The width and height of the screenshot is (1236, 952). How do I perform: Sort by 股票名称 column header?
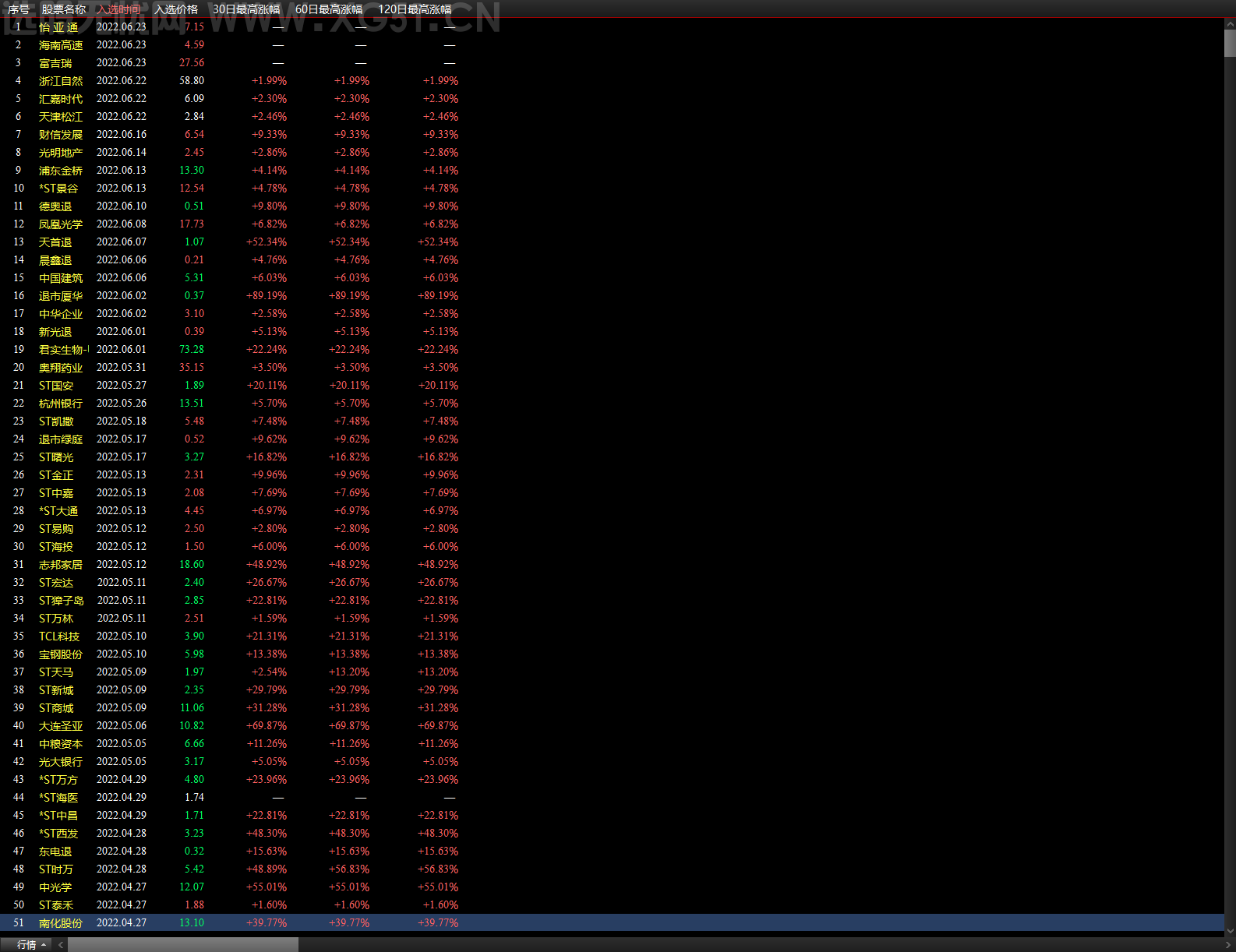pyautogui.click(x=64, y=9)
